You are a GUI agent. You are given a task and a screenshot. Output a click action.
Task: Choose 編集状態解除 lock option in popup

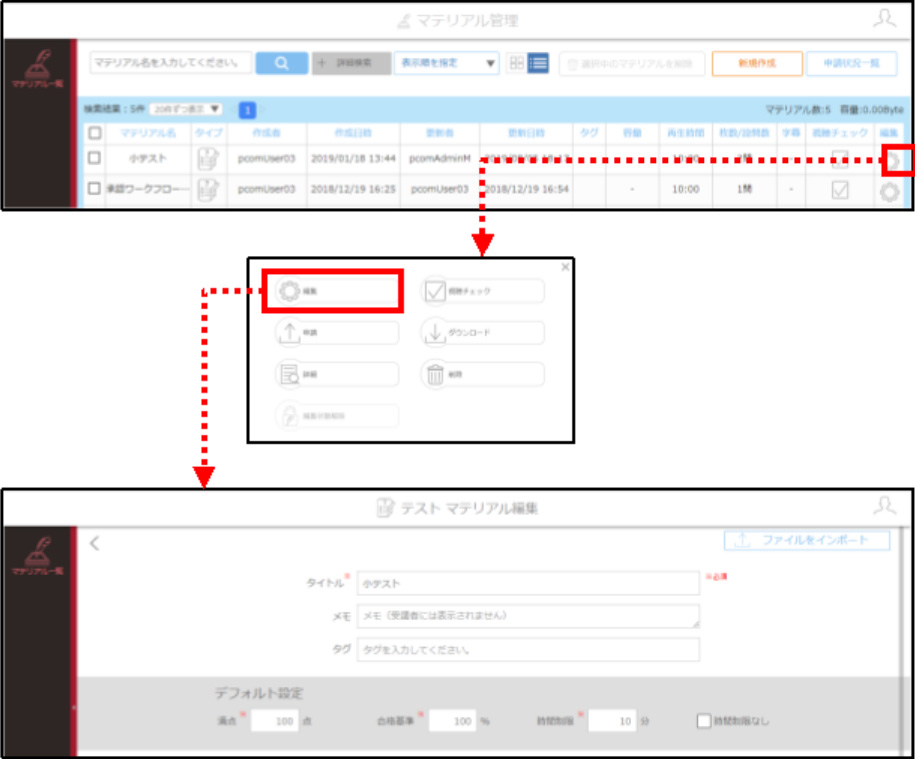click(x=337, y=416)
